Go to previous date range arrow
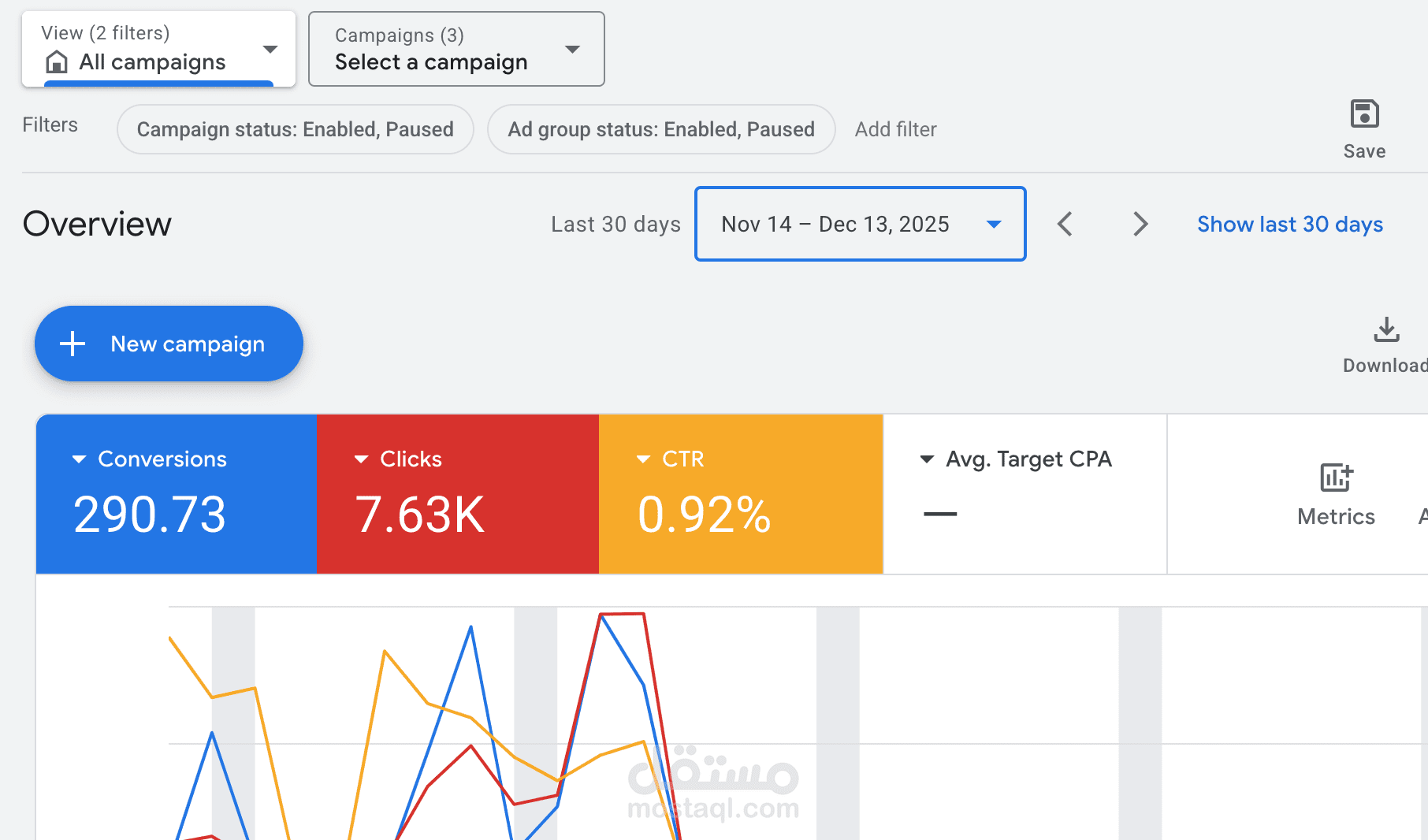Viewport: 1428px width, 840px height. 1065,224
